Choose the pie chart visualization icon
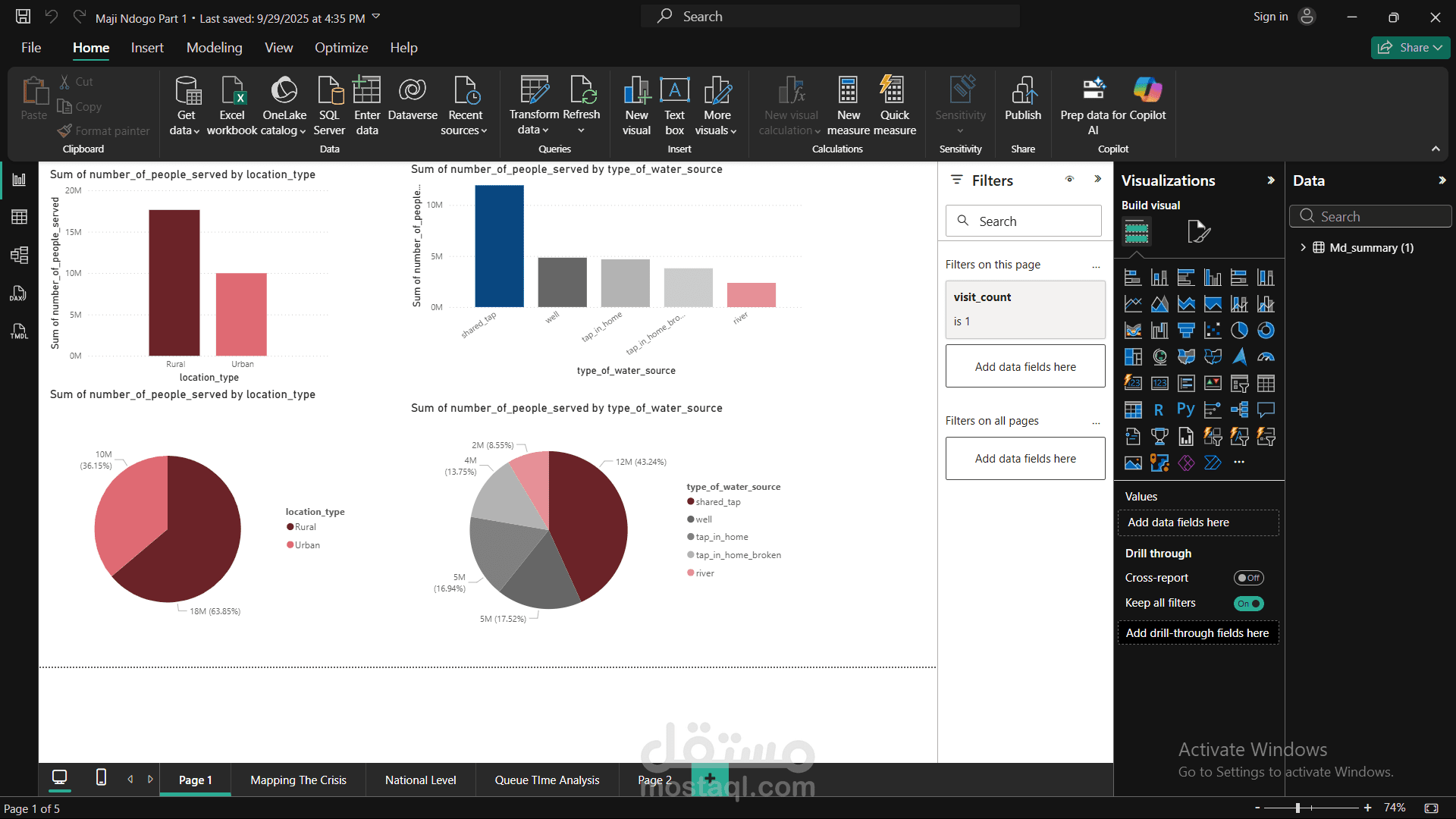This screenshot has height=819, width=1456. (1238, 331)
